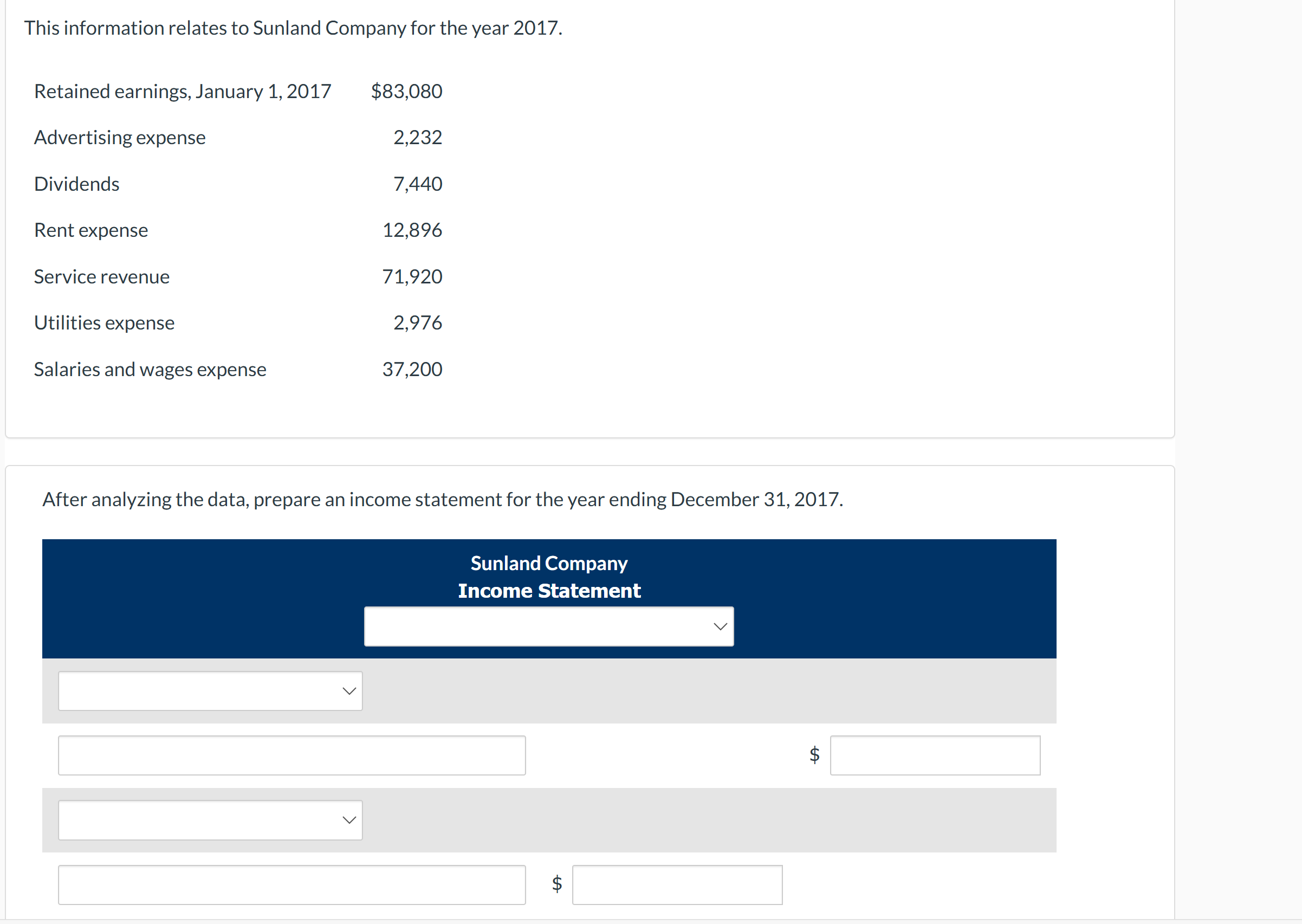Viewport: 1302px width, 924px height.
Task: Click the Income Statement title text
Action: coord(549,591)
